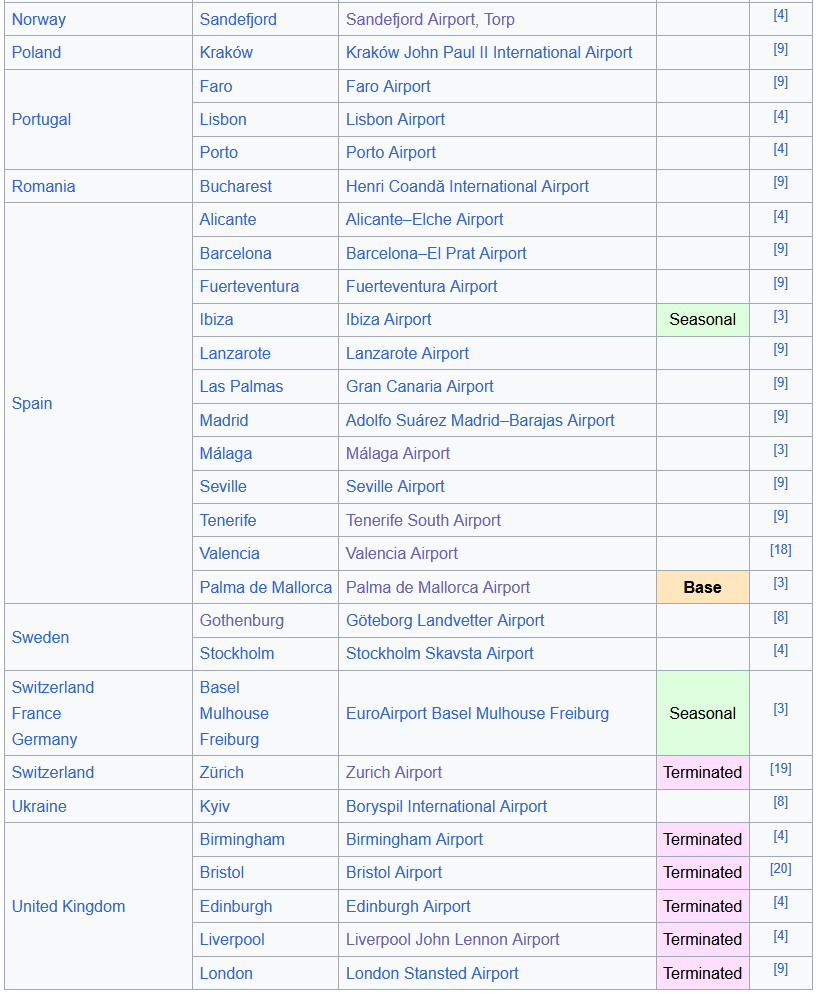This screenshot has width=822, height=999.
Task: Open the Valencia city link
Action: (229, 553)
